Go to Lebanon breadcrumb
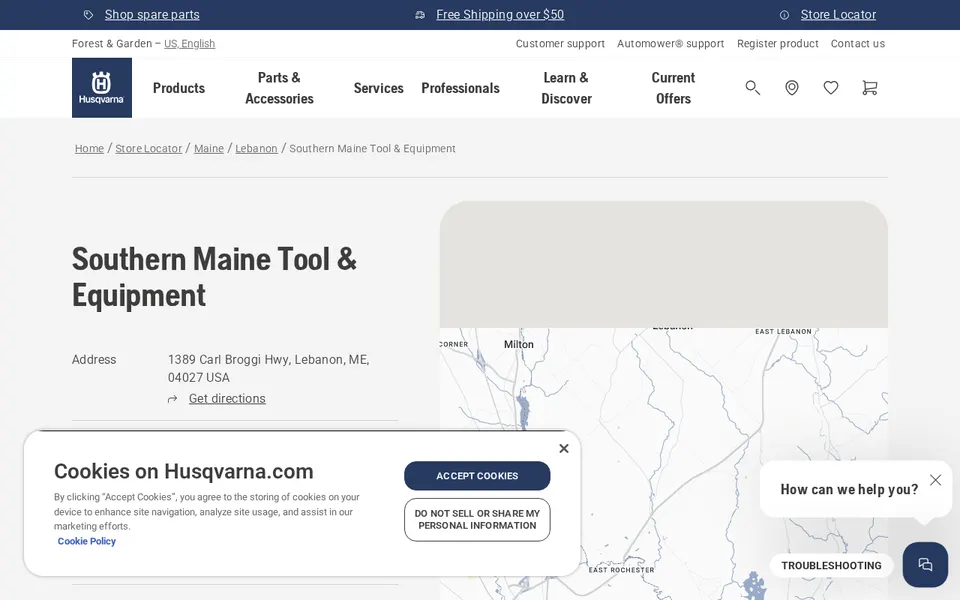Image resolution: width=960 pixels, height=600 pixels. [257, 149]
